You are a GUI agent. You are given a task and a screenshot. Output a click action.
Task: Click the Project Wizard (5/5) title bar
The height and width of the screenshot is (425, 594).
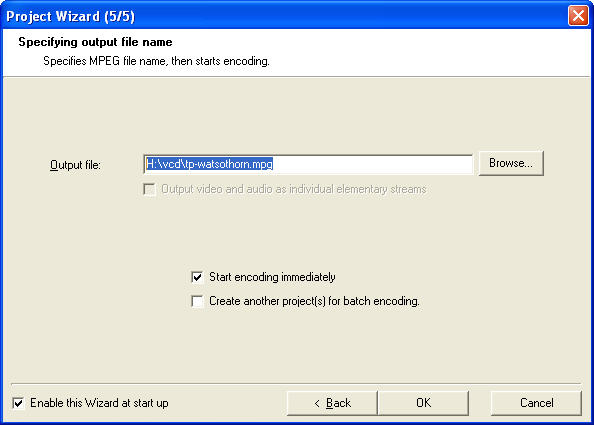click(x=284, y=16)
